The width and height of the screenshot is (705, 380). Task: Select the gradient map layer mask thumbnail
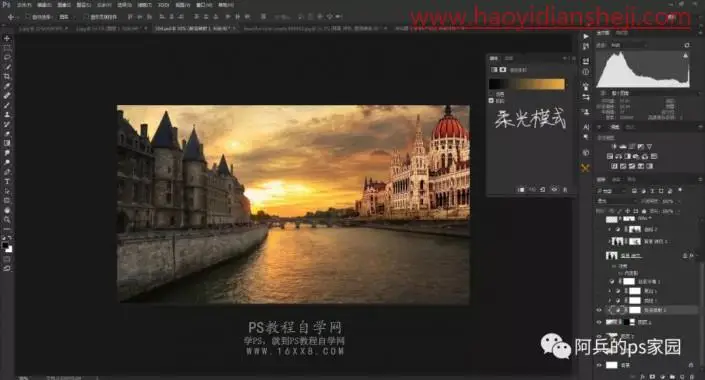(634, 310)
